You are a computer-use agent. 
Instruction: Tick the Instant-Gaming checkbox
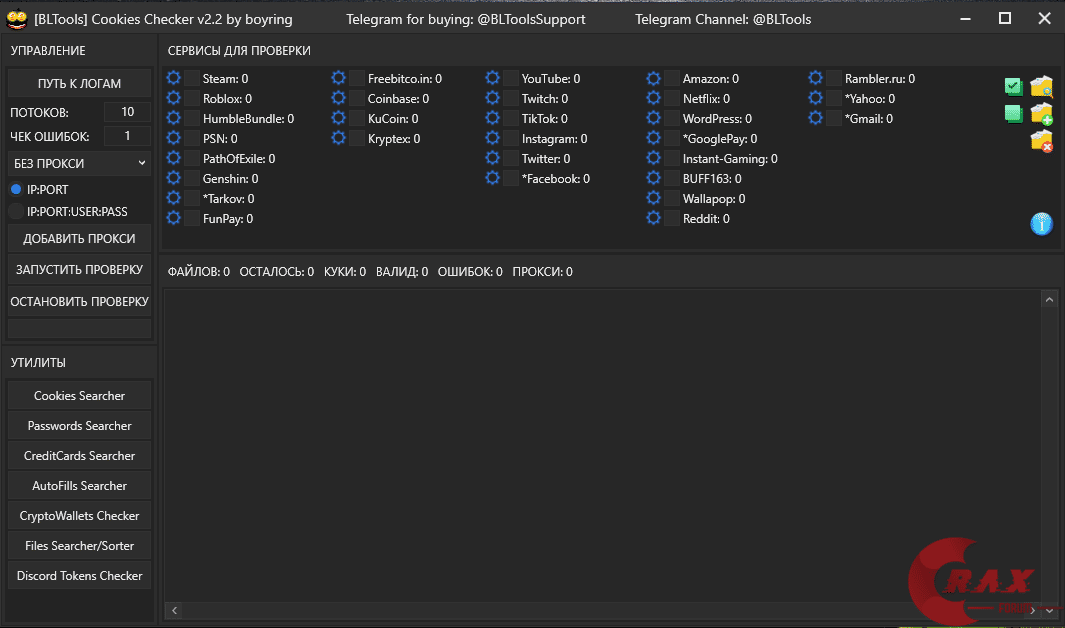[672, 158]
